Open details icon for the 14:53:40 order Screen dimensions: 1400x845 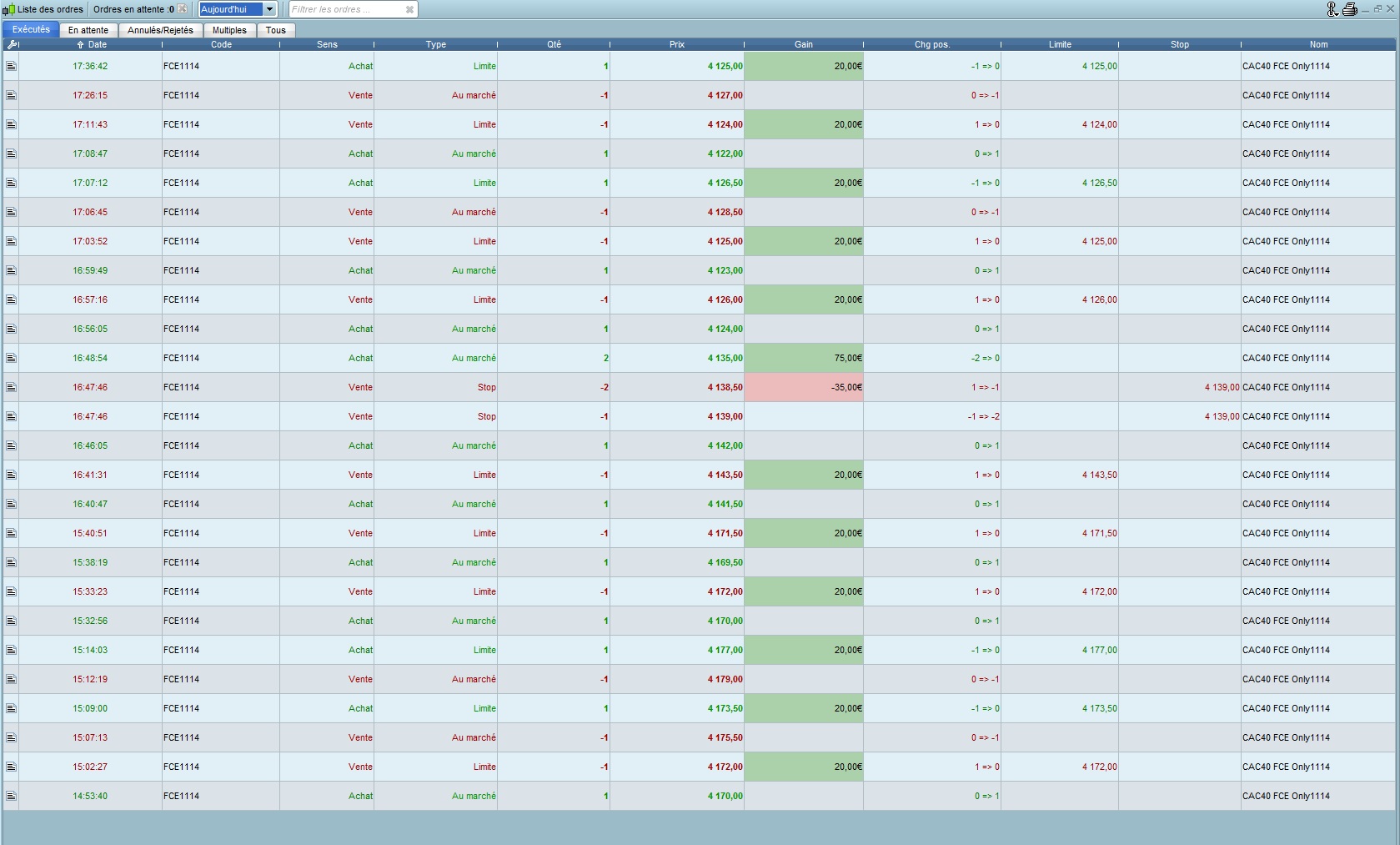[x=11, y=796]
